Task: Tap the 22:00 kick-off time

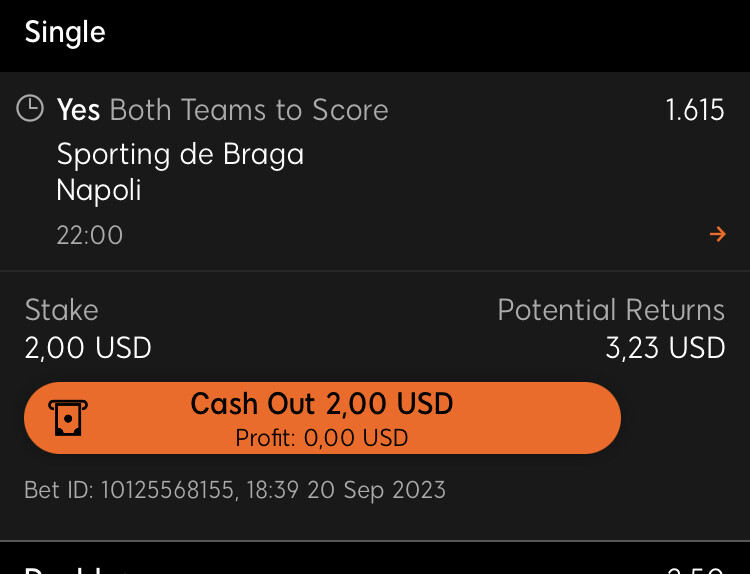Action: (x=90, y=235)
